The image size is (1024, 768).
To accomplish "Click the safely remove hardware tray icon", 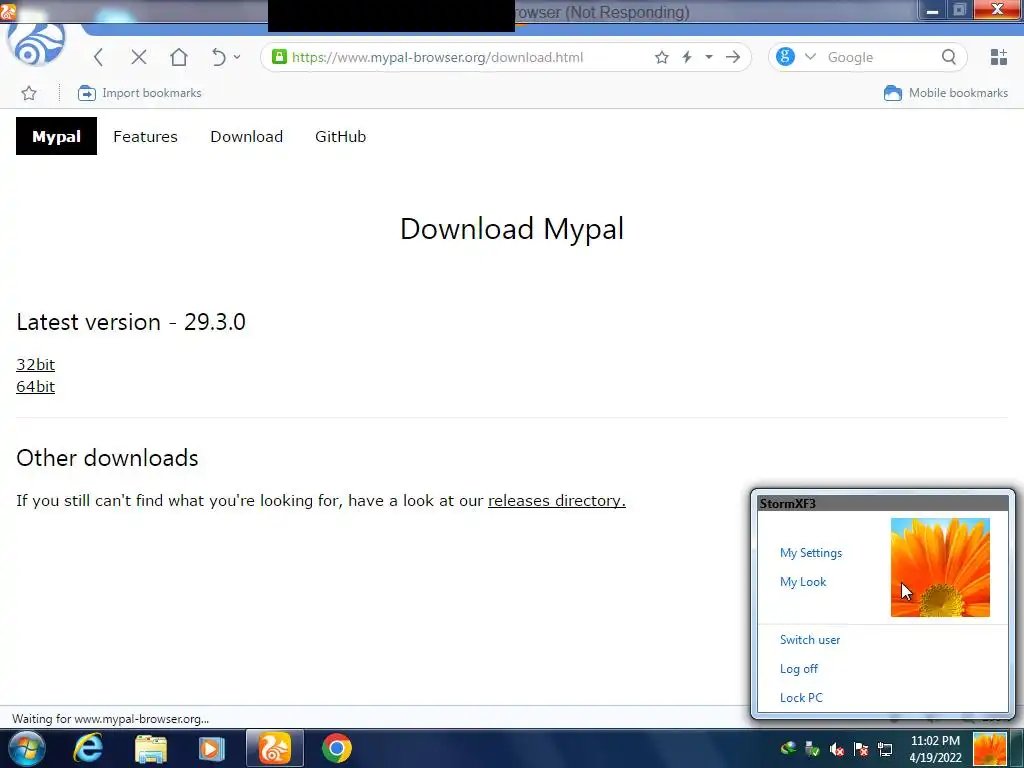I will point(812,749).
